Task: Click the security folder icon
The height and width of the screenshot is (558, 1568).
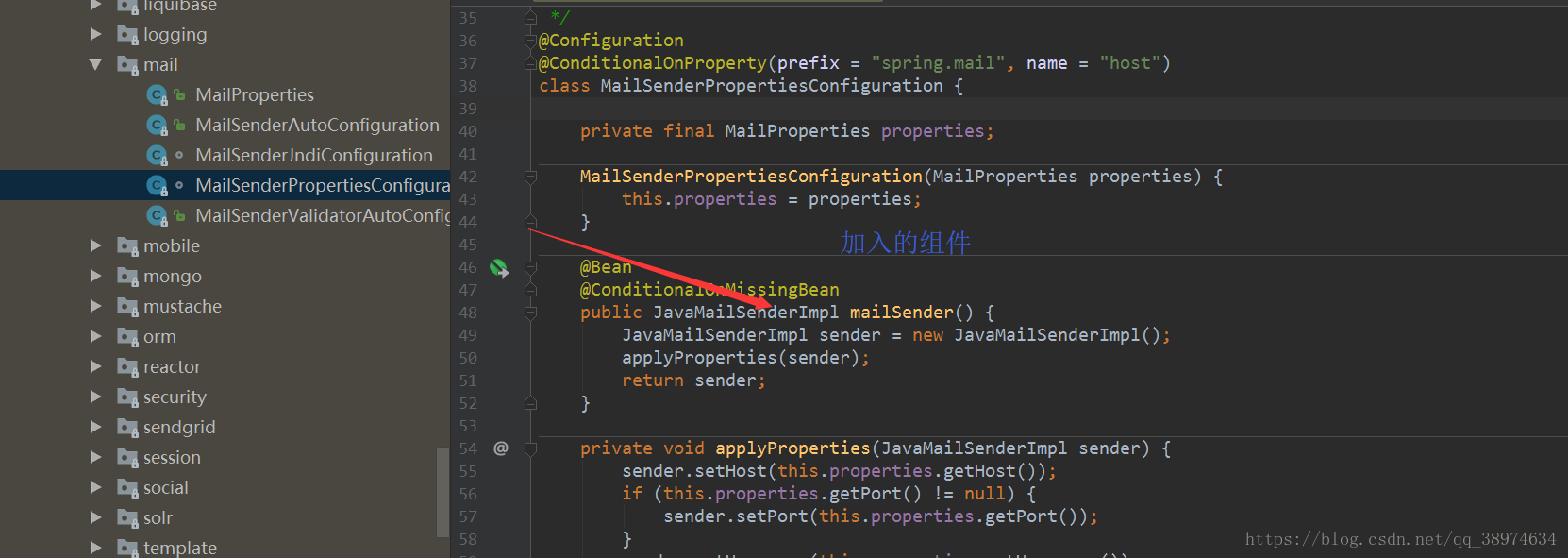Action: (127, 397)
